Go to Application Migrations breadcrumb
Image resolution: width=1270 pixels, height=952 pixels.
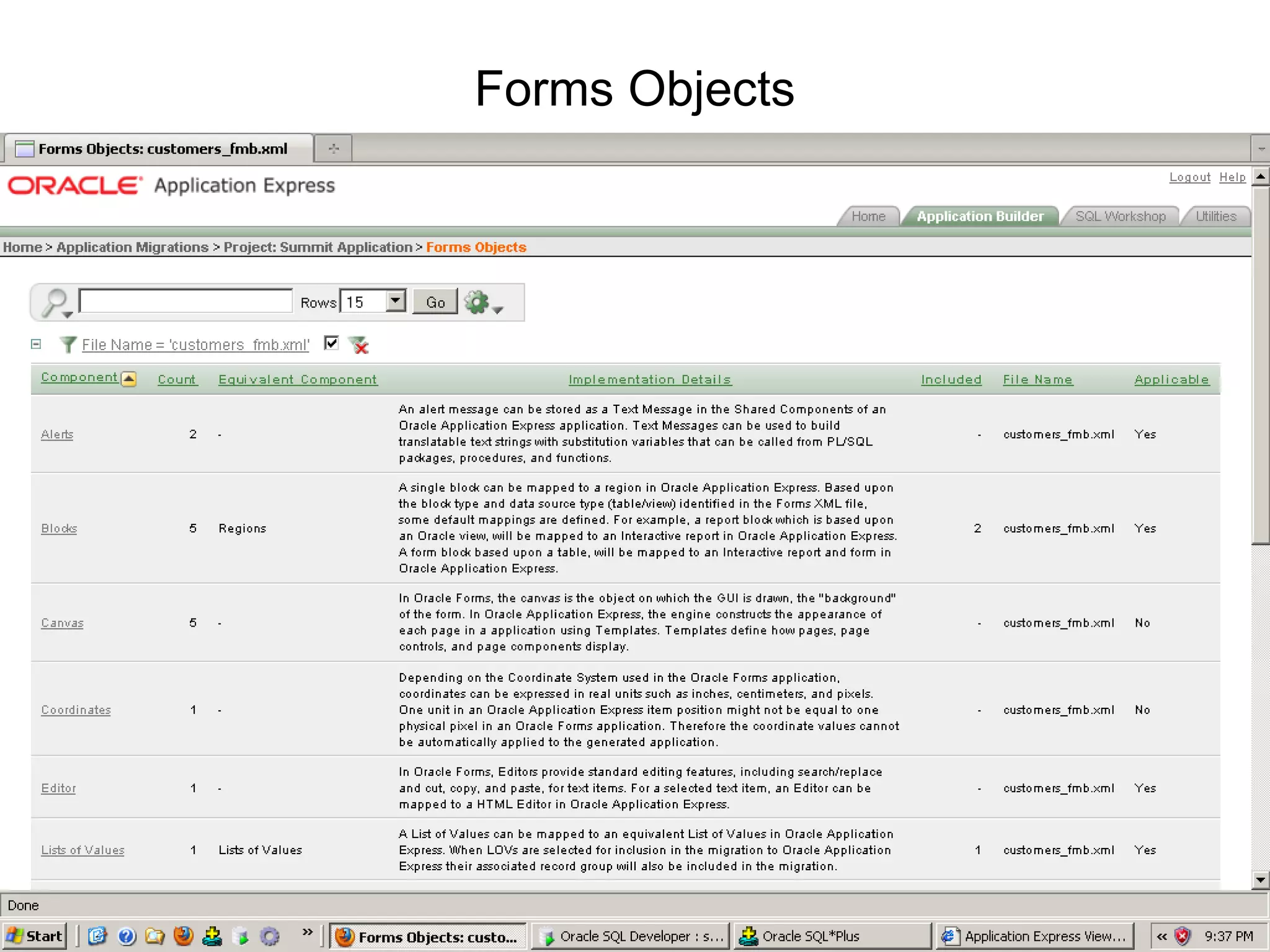133,247
